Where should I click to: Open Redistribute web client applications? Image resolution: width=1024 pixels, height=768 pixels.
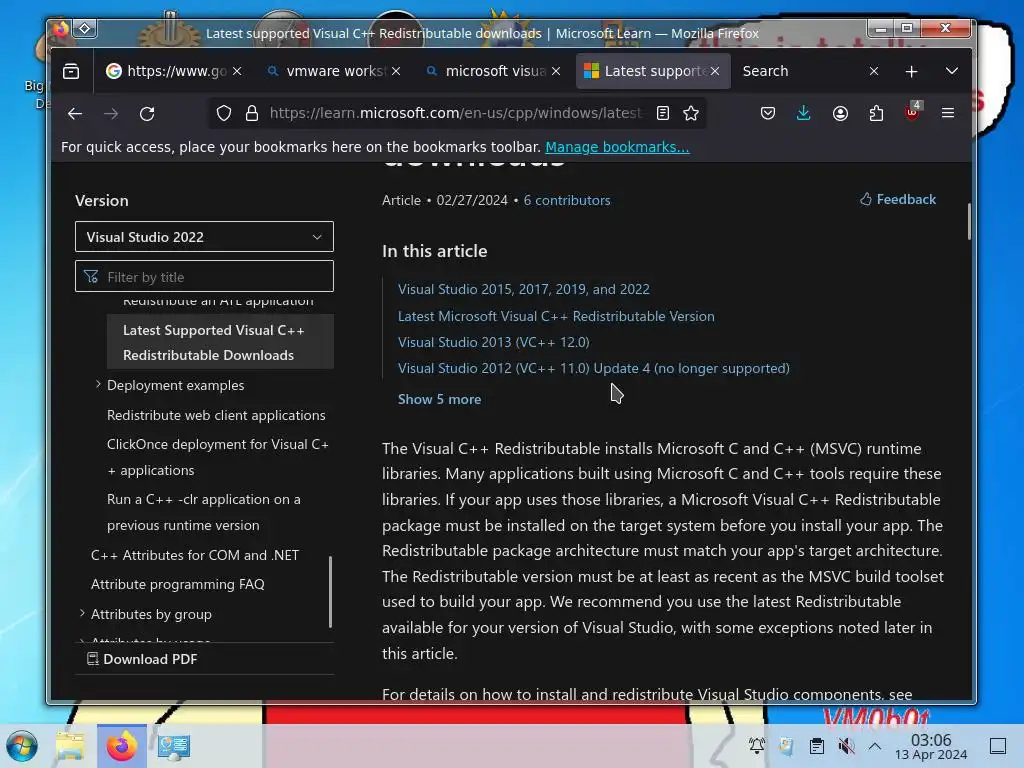pos(216,415)
